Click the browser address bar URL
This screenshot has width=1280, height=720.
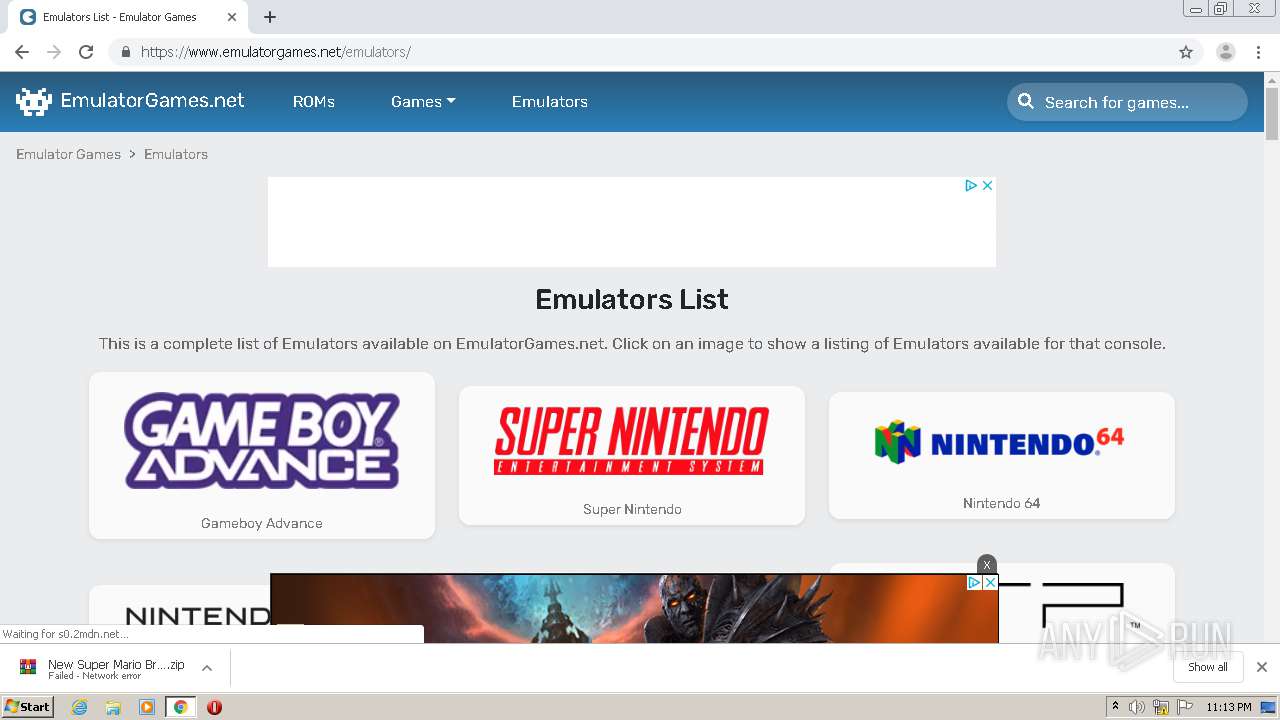coord(276,52)
